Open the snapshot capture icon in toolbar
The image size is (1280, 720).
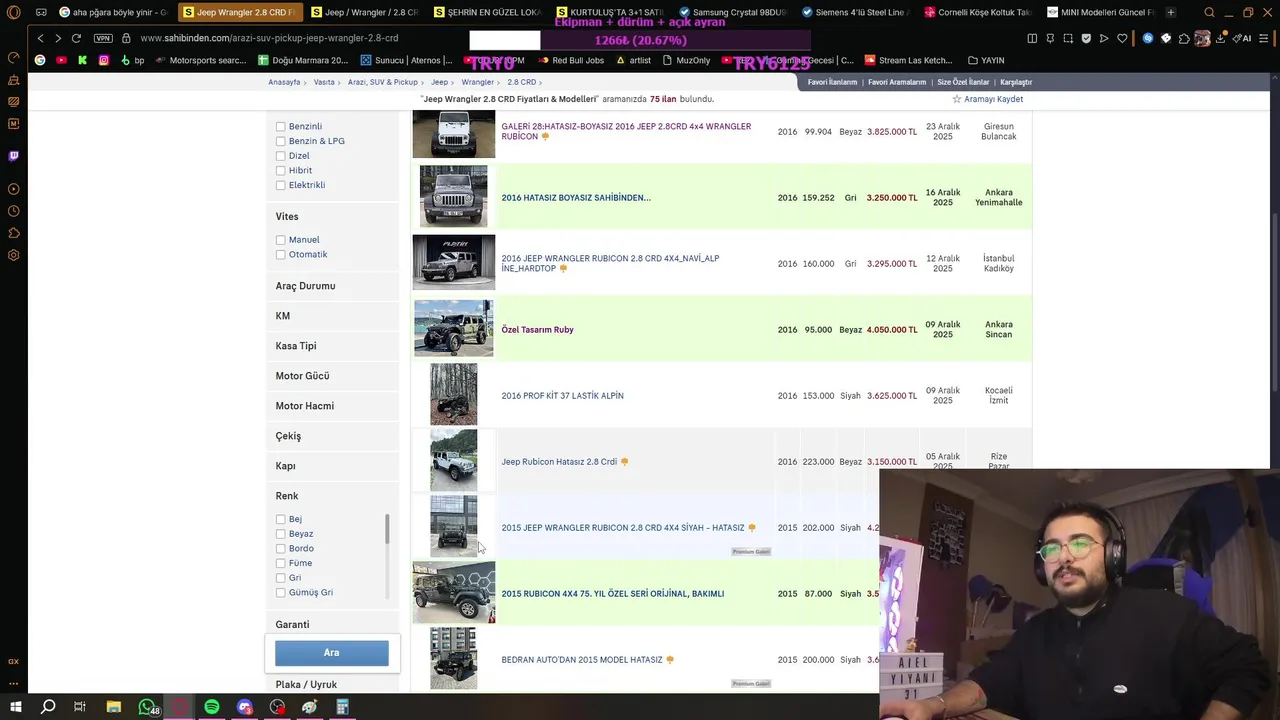click(x=1068, y=38)
